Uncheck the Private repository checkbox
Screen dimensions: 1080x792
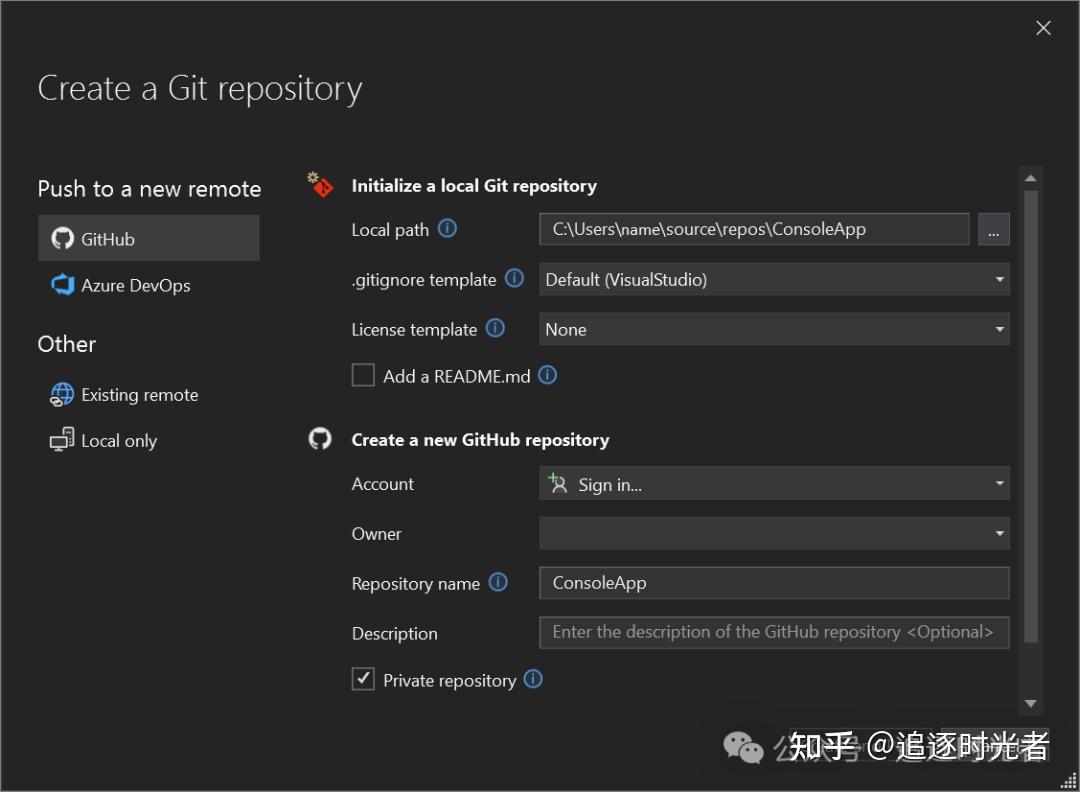tap(363, 680)
